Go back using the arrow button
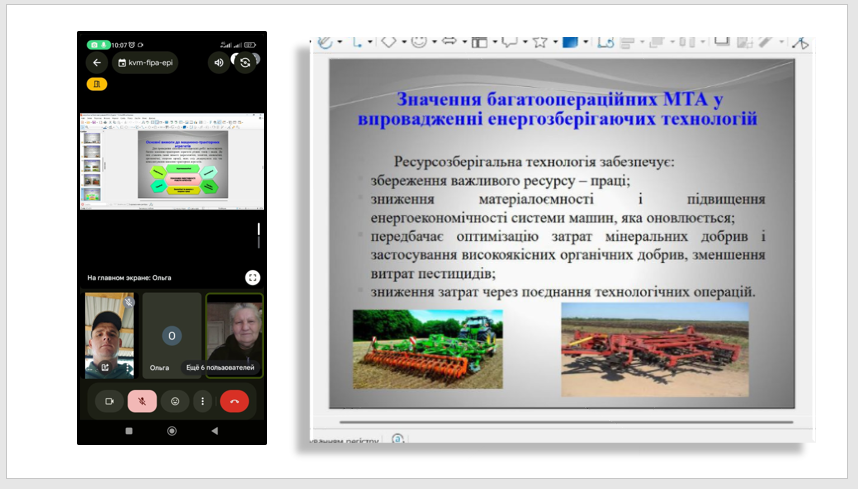 tap(97, 63)
